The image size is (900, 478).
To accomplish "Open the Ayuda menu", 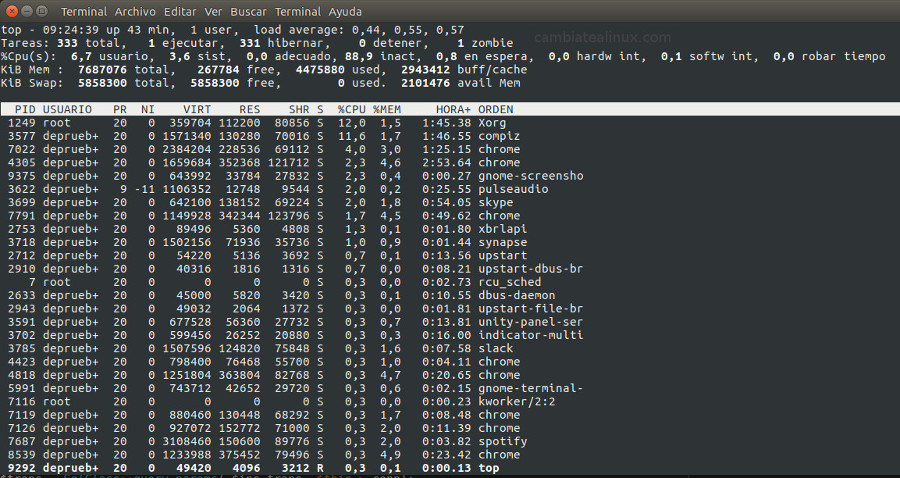I will tap(345, 11).
